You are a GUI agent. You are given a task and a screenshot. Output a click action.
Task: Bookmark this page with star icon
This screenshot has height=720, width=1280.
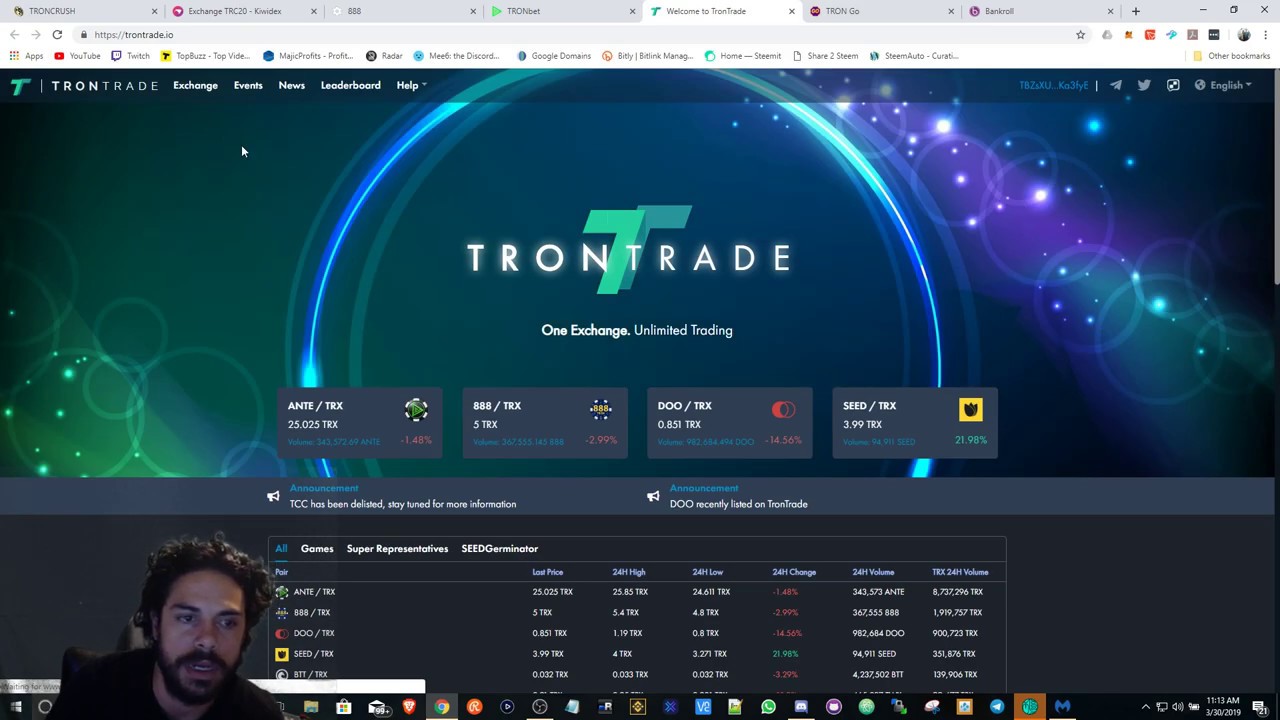tap(1080, 35)
